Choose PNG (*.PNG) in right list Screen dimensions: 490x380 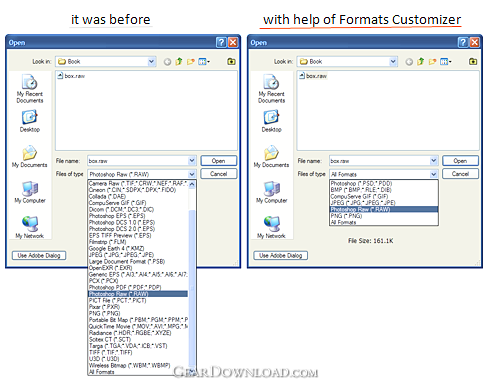pyautogui.click(x=384, y=216)
